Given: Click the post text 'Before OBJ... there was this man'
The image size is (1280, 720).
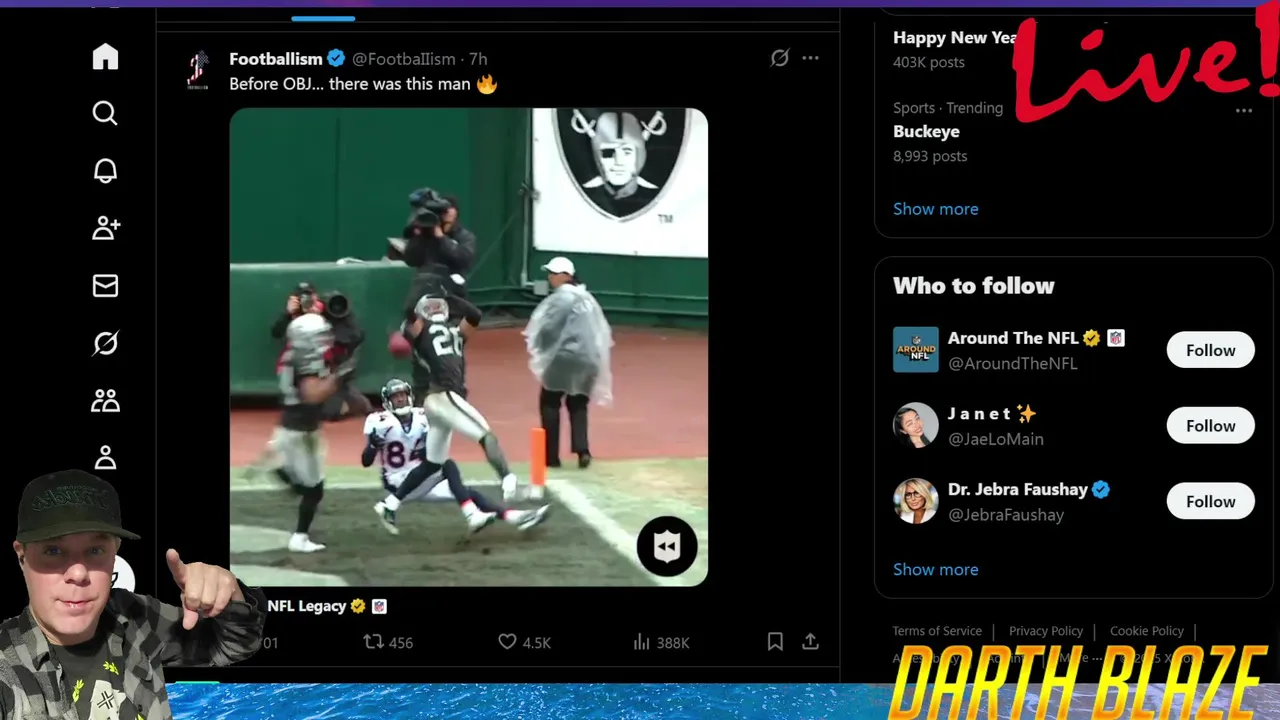Looking at the screenshot, I should (350, 84).
